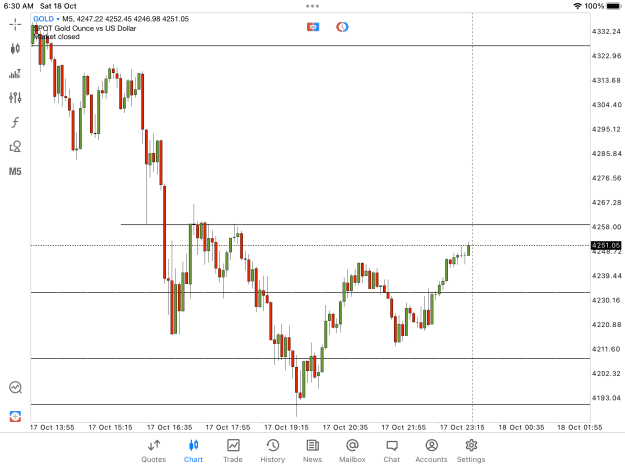Open the function indicators f icon

pyautogui.click(x=15, y=122)
